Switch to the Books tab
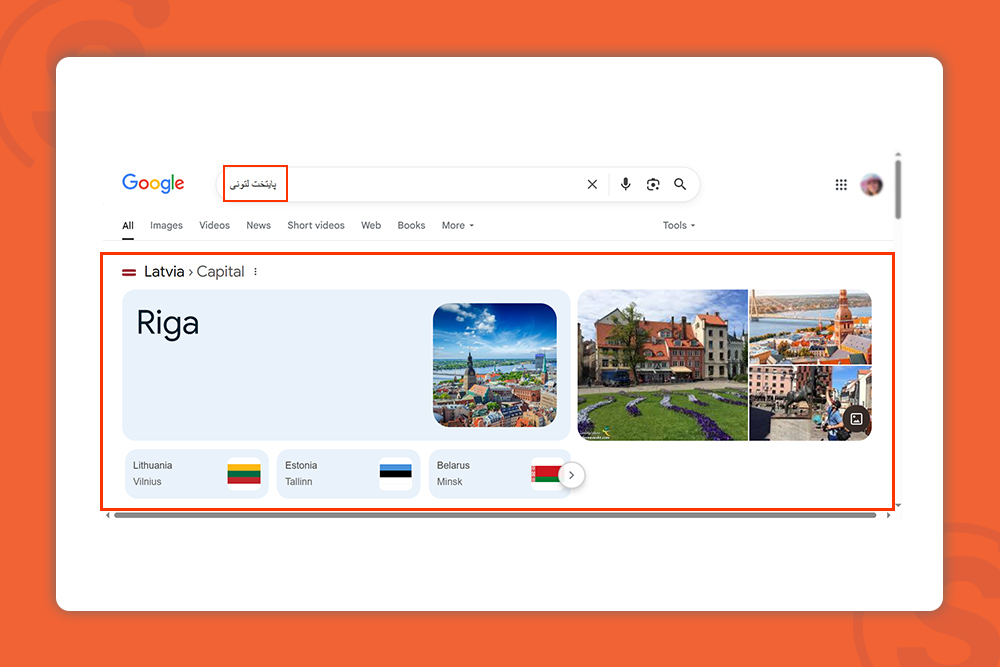This screenshot has width=1000, height=667. point(411,226)
